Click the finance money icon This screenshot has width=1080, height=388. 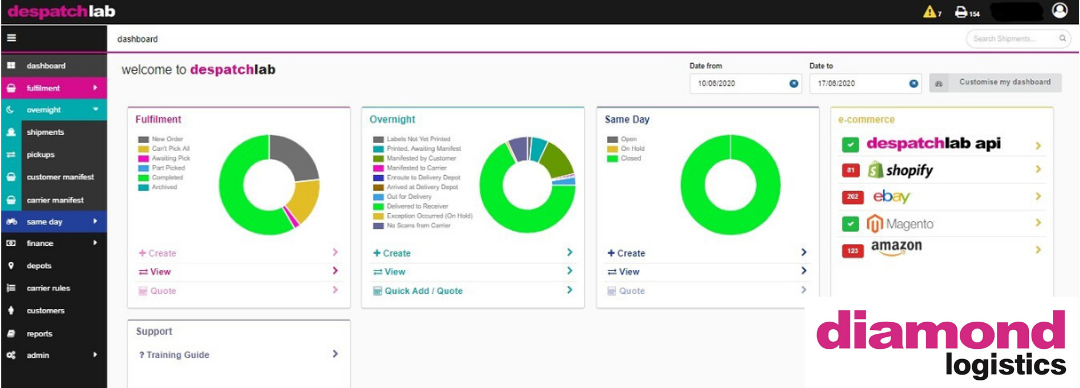coord(12,243)
